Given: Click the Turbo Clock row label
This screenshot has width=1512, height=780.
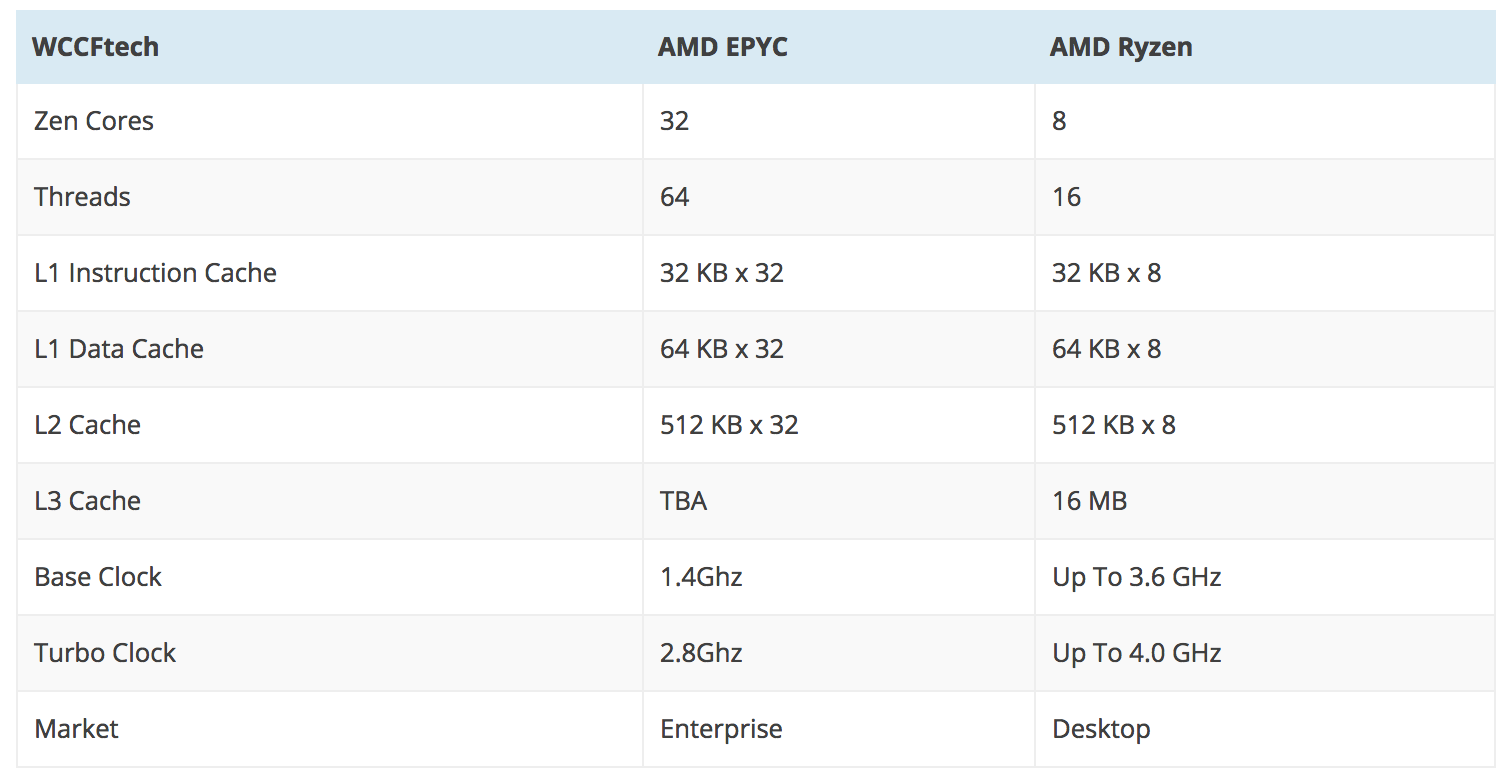Looking at the screenshot, I should (x=105, y=653).
